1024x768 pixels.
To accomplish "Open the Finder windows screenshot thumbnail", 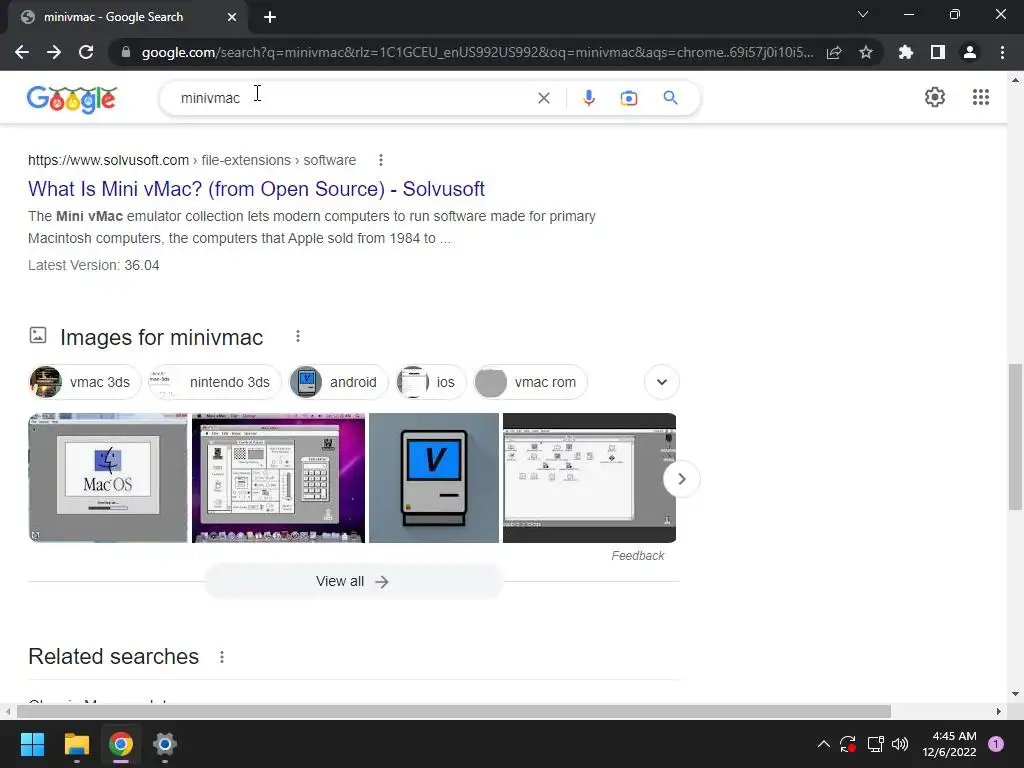I will click(x=589, y=477).
